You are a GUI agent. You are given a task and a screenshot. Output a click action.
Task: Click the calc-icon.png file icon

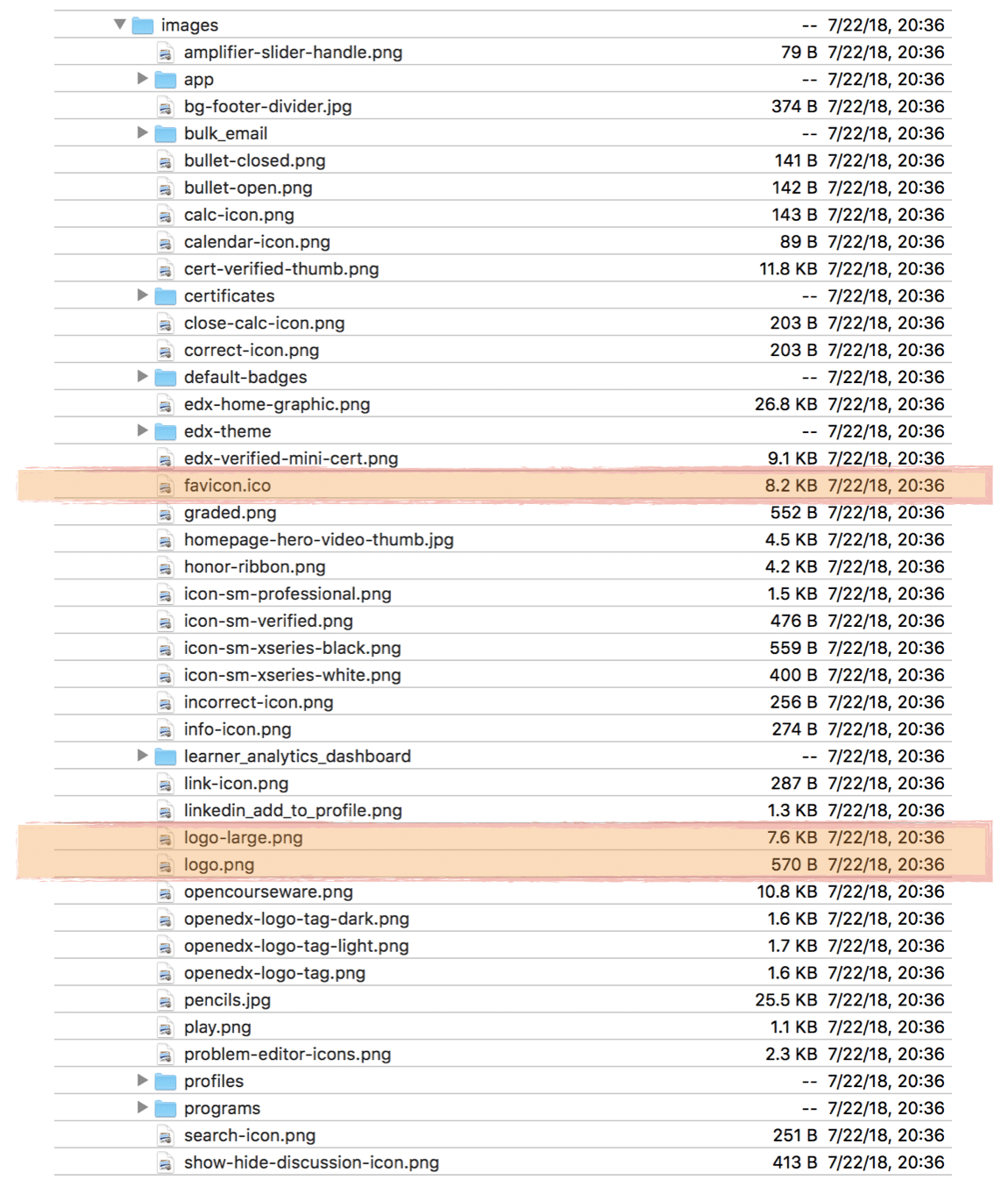pyautogui.click(x=166, y=215)
